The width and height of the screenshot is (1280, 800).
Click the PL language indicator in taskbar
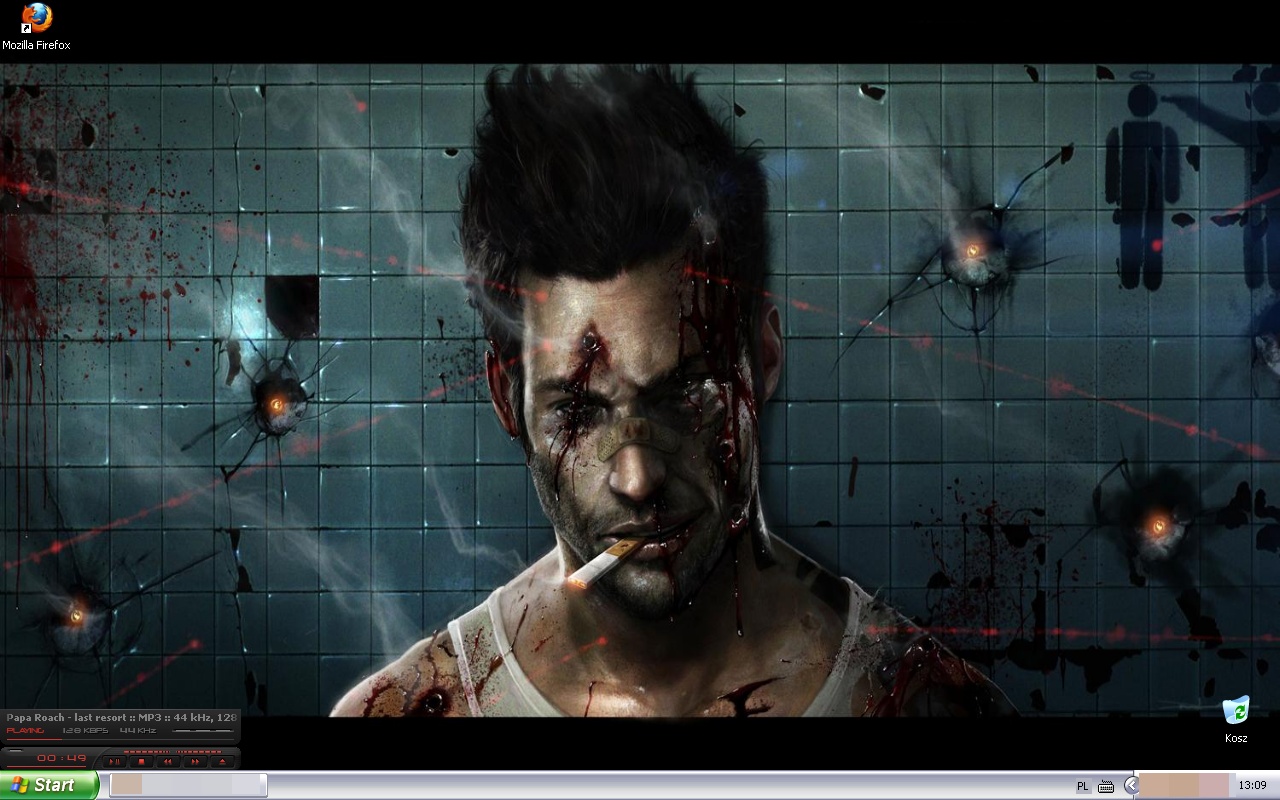point(1083,786)
